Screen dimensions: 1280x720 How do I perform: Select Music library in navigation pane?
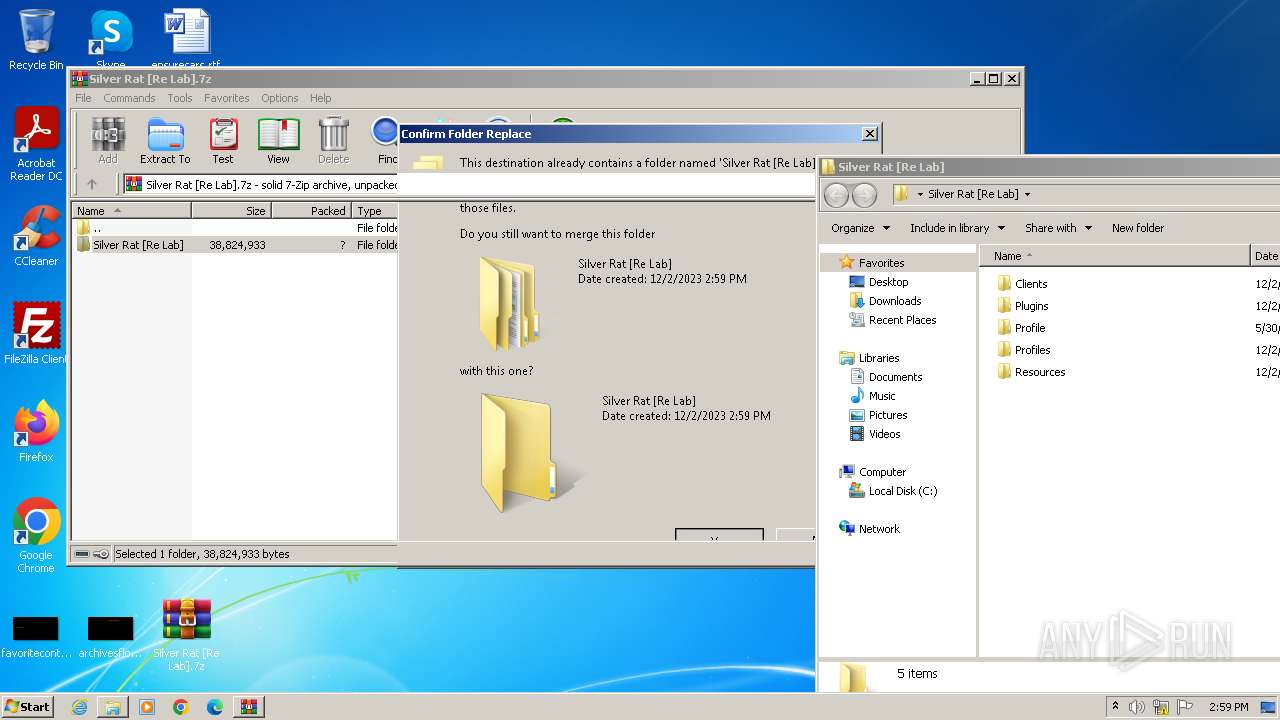coord(882,396)
